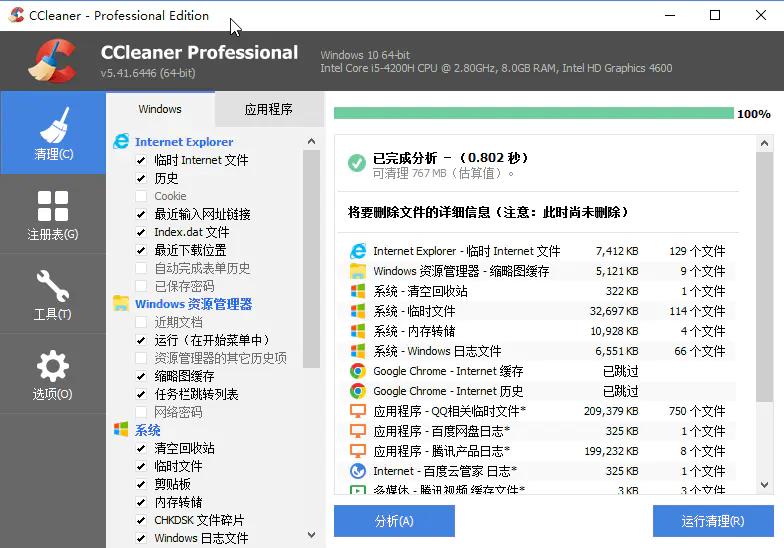
Task: Click Chrome icon of Internet 历史 row
Action: tap(358, 391)
